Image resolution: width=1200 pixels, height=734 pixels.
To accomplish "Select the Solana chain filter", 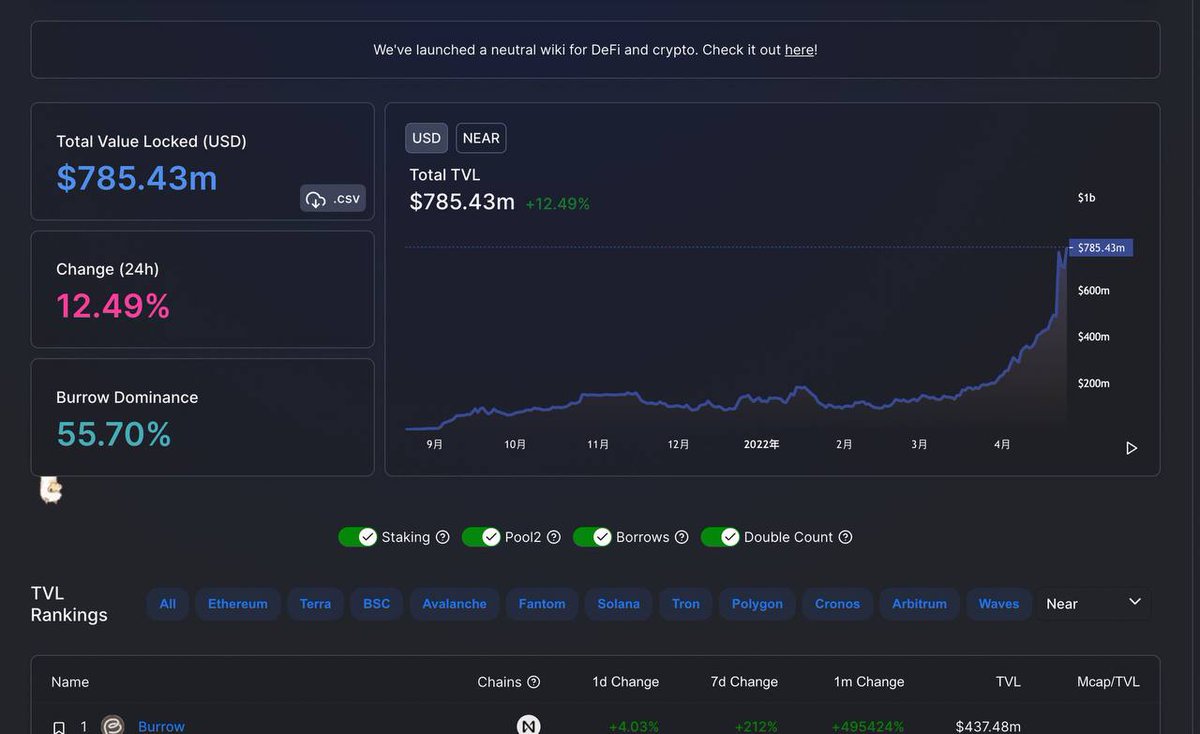I will click(618, 603).
